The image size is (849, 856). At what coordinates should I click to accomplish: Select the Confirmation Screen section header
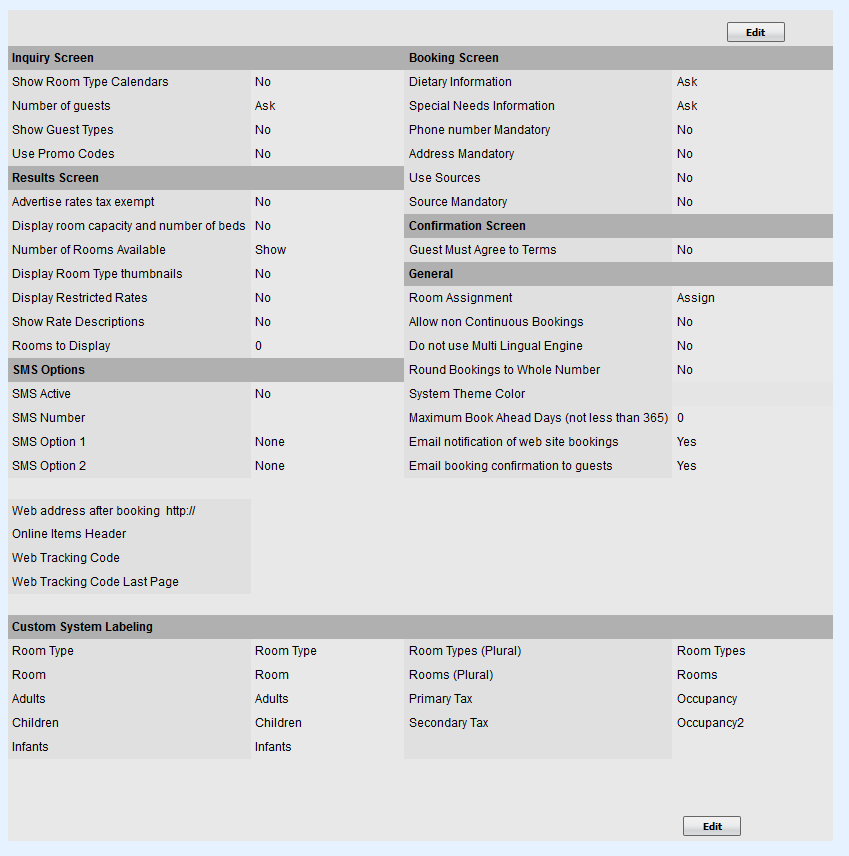467,226
